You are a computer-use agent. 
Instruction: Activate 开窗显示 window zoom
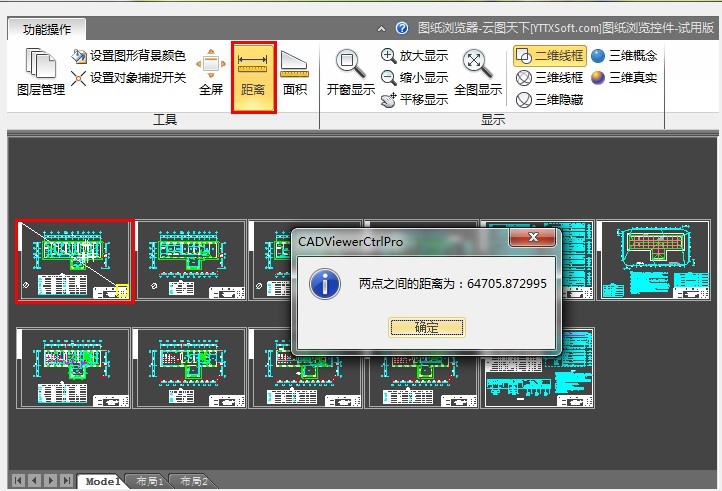(351, 72)
